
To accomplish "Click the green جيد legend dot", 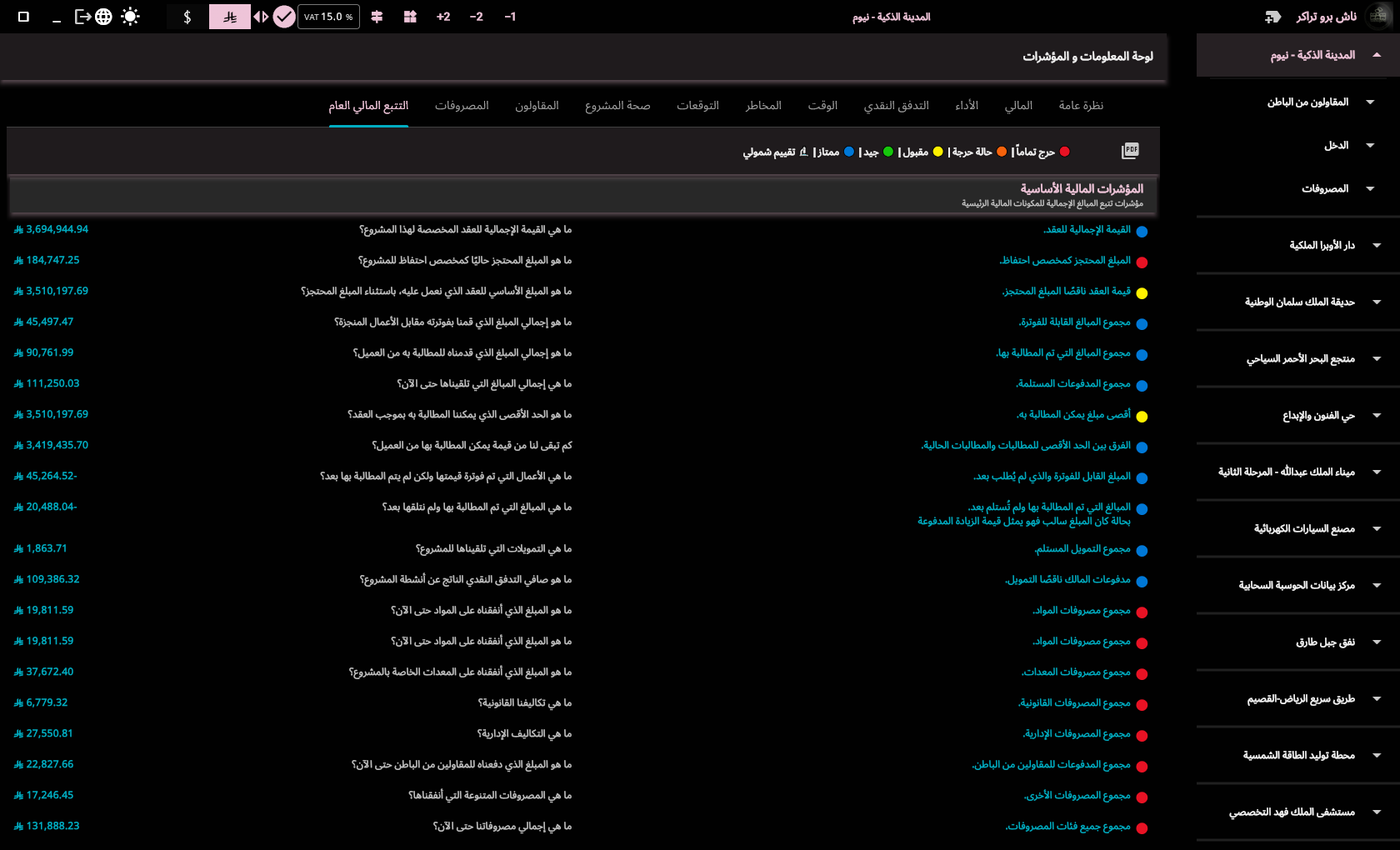I will (888, 152).
